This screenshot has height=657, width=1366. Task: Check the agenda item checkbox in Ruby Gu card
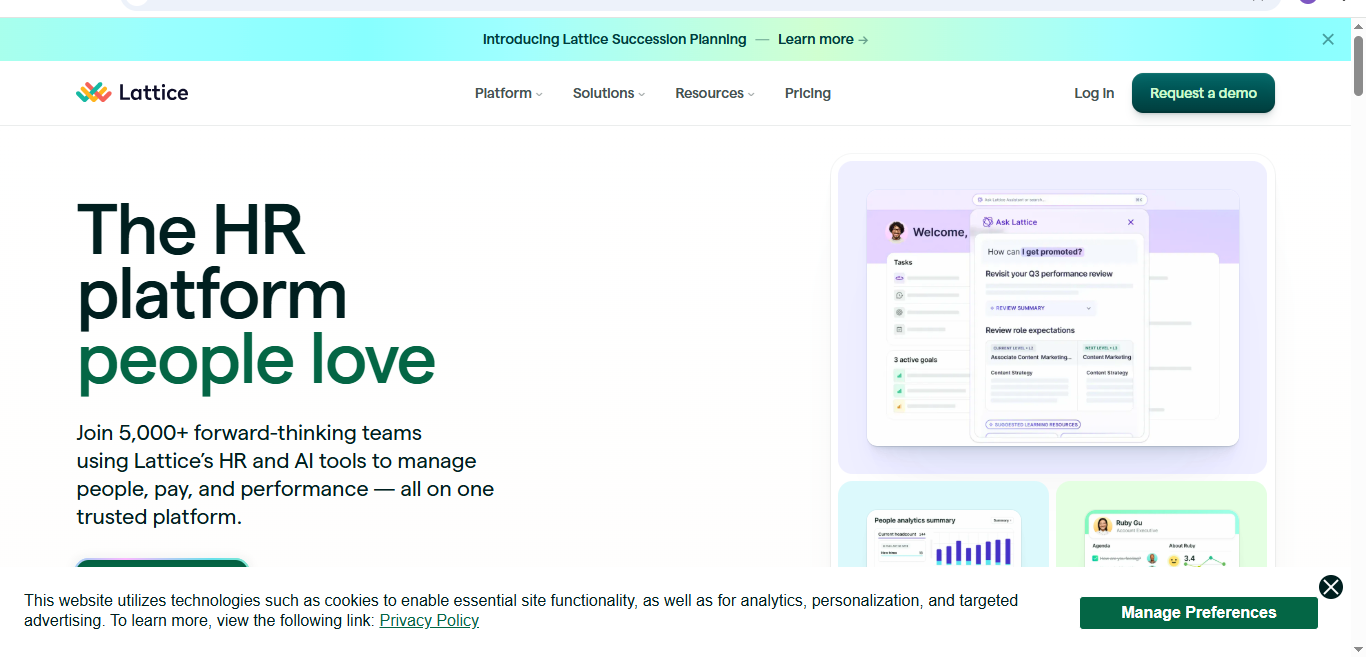click(1096, 559)
